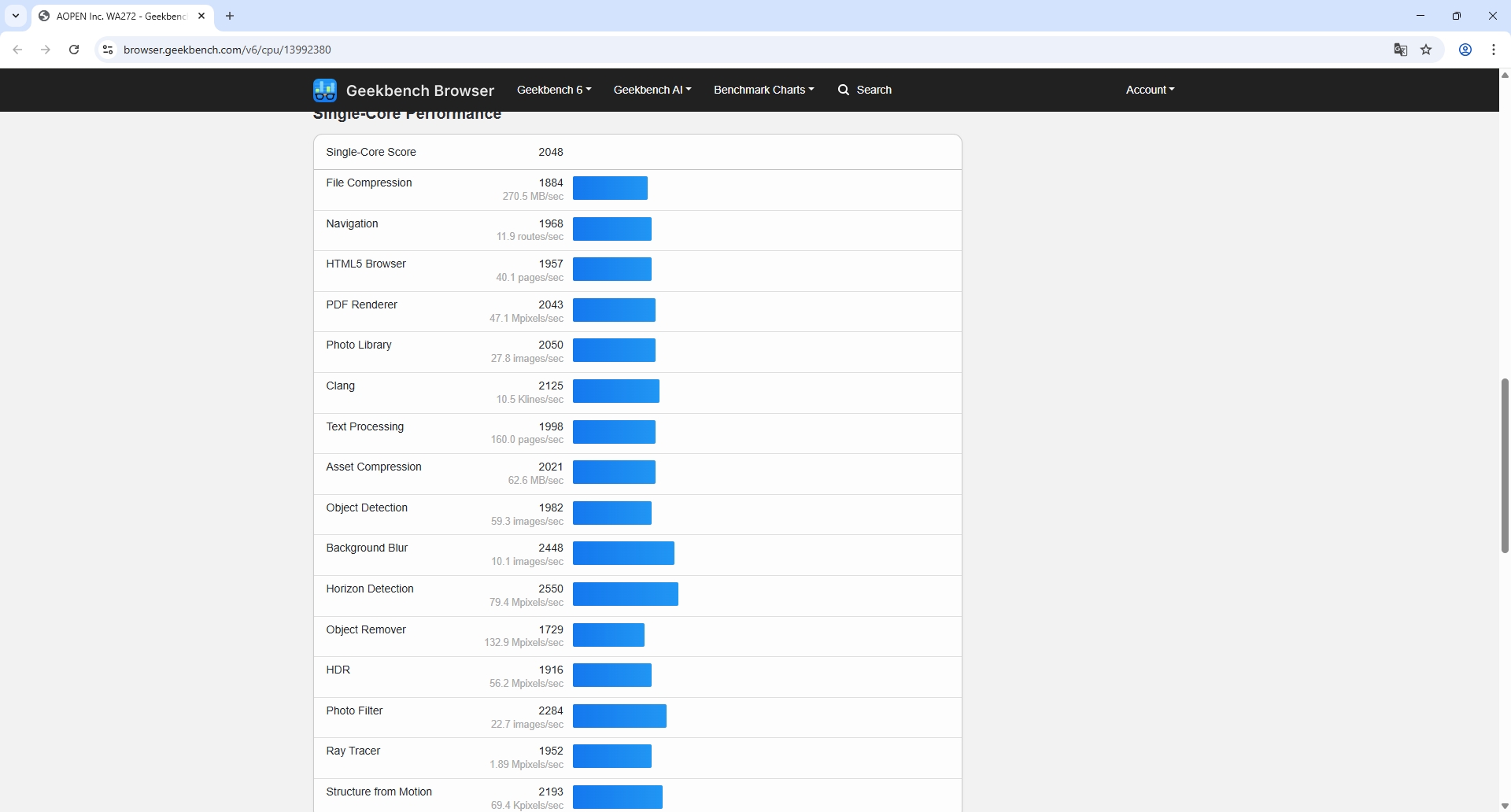
Task: Expand the Geekbench 6 dropdown menu
Action: pyautogui.click(x=554, y=90)
